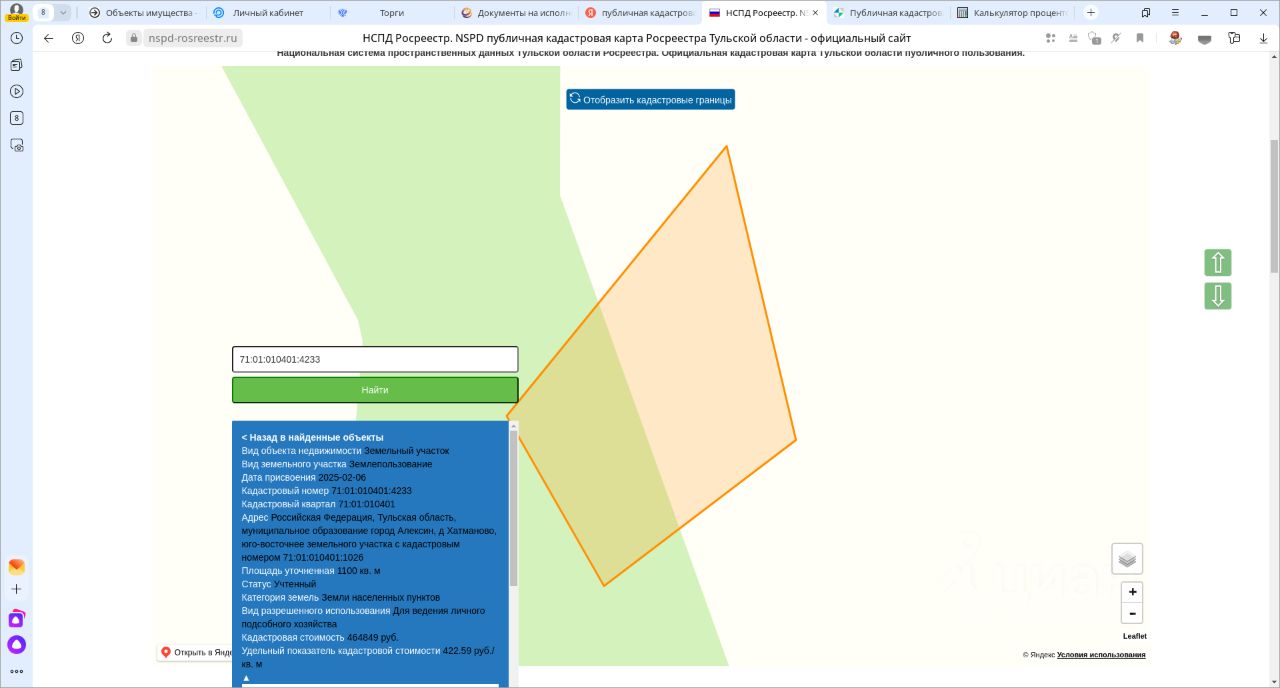Image resolution: width=1280 pixels, height=688 pixels.
Task: Open the extensions puzzle folder icon
Action: coord(1234,38)
